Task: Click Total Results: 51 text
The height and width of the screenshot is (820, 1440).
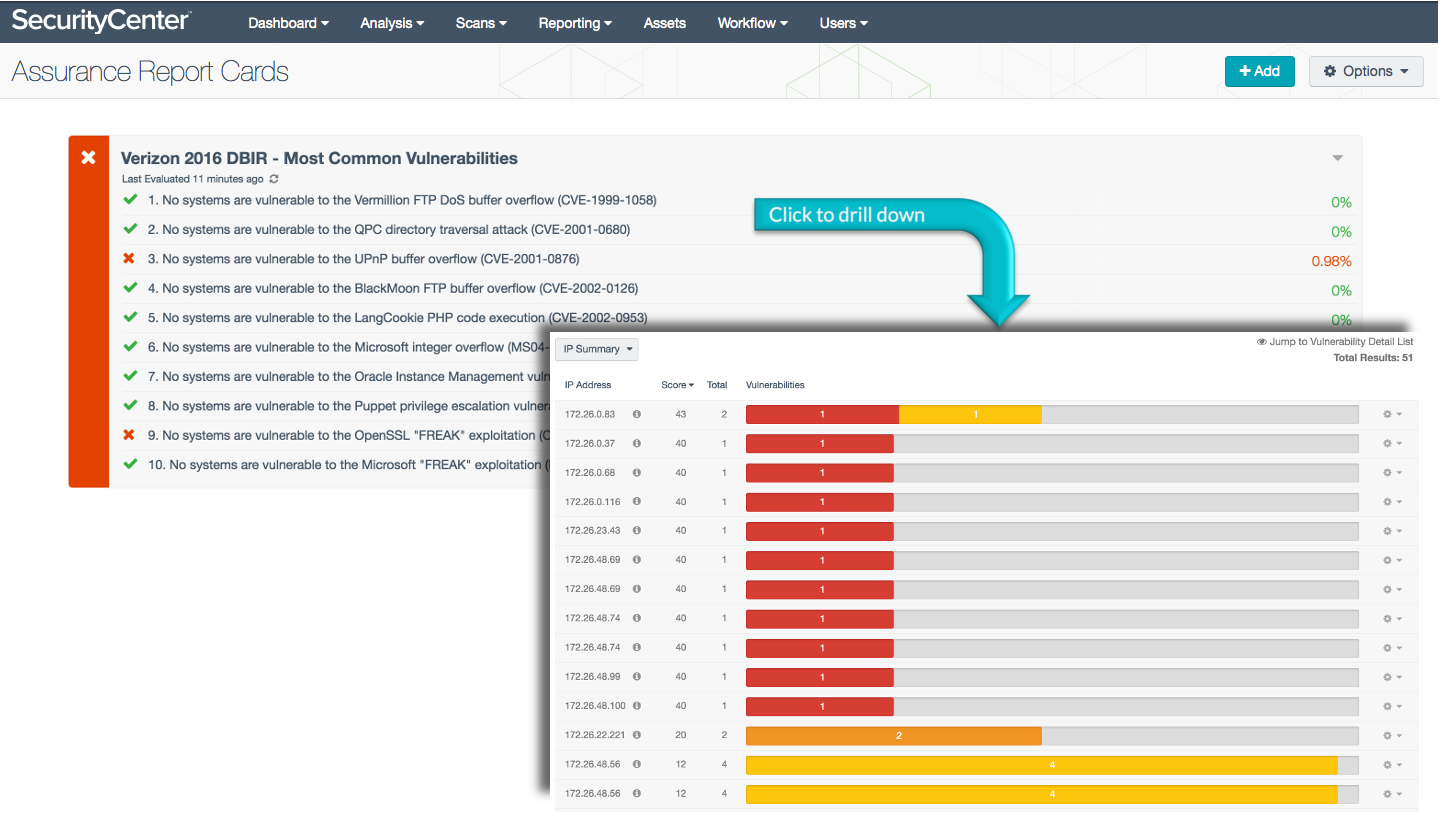Action: coord(1373,357)
